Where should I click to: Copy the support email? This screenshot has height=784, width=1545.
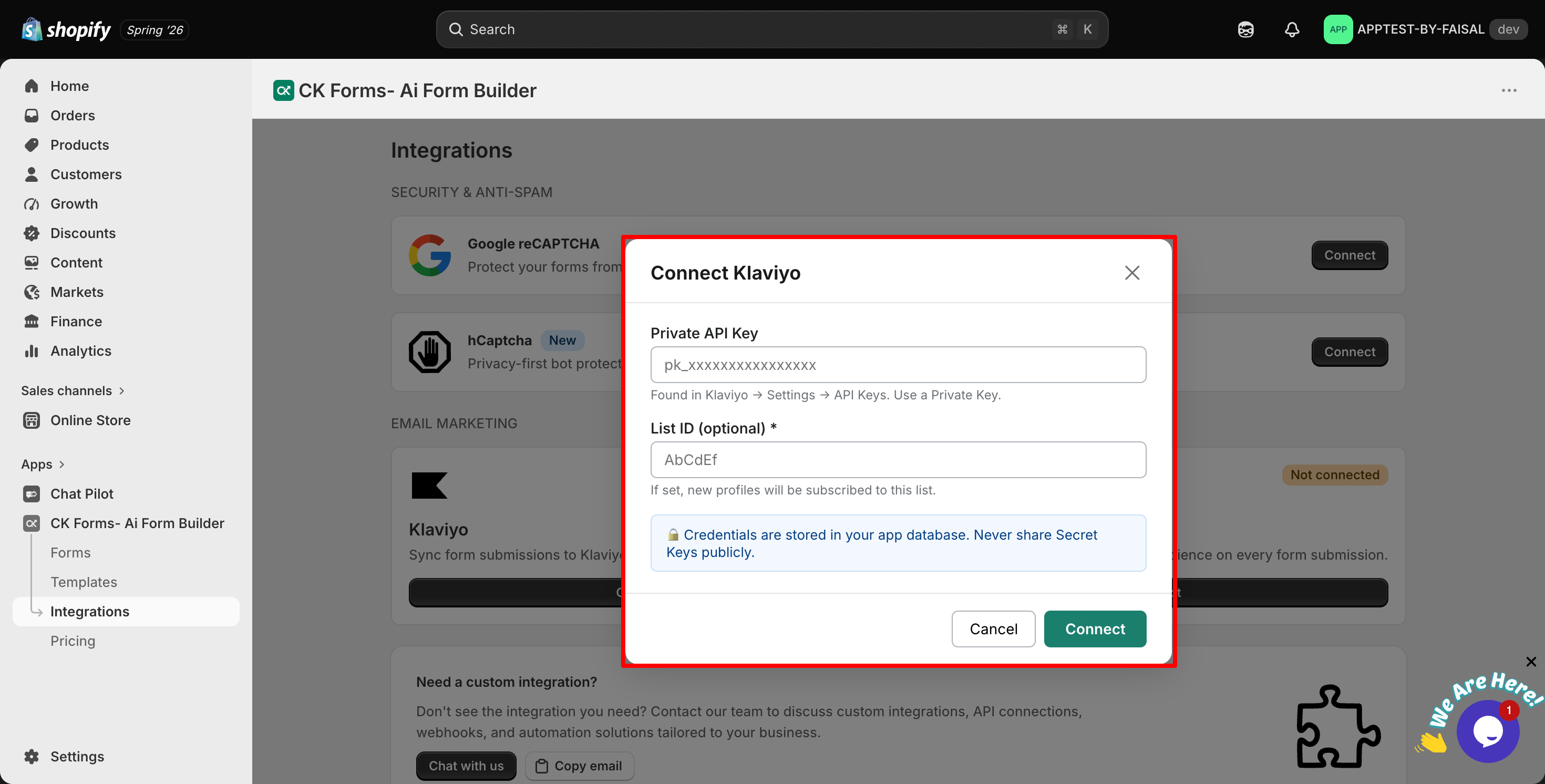[579, 766]
